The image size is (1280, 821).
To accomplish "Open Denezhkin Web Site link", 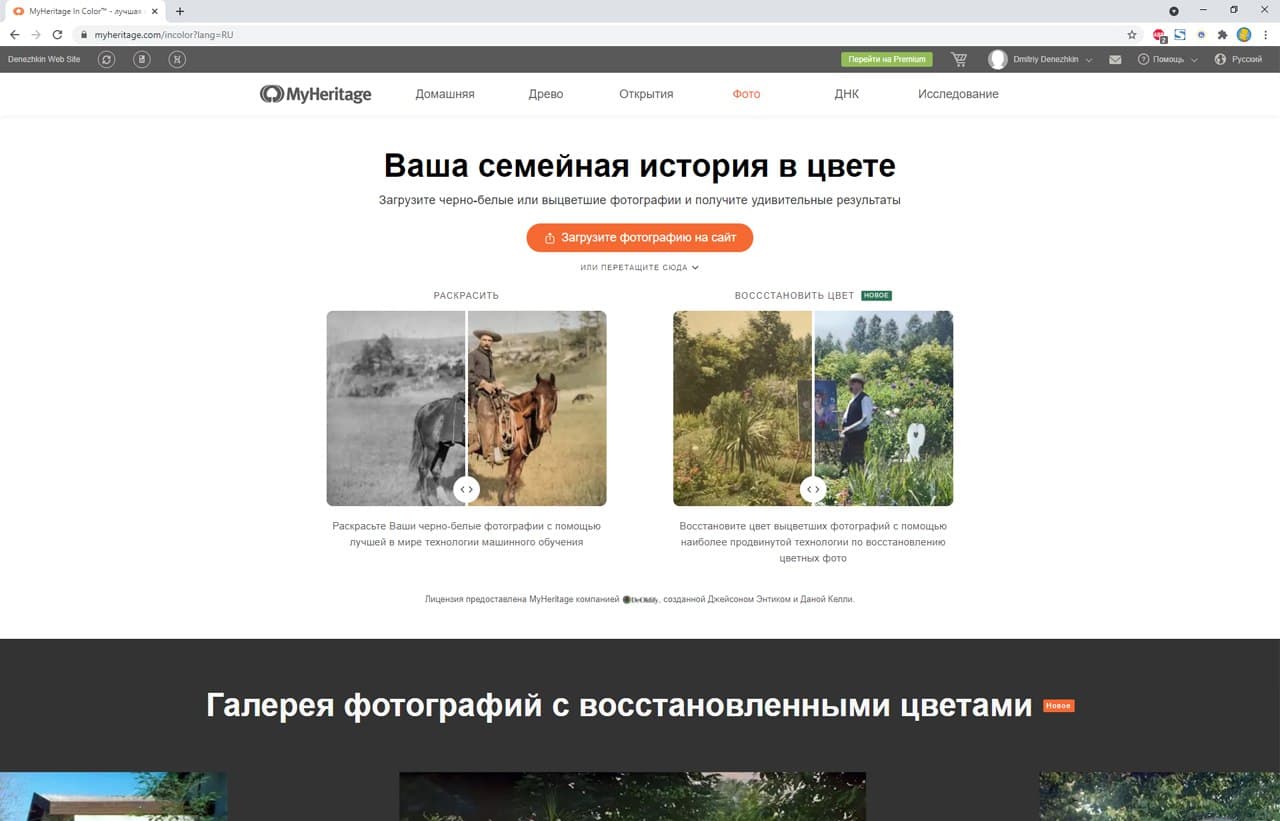I will coord(44,59).
